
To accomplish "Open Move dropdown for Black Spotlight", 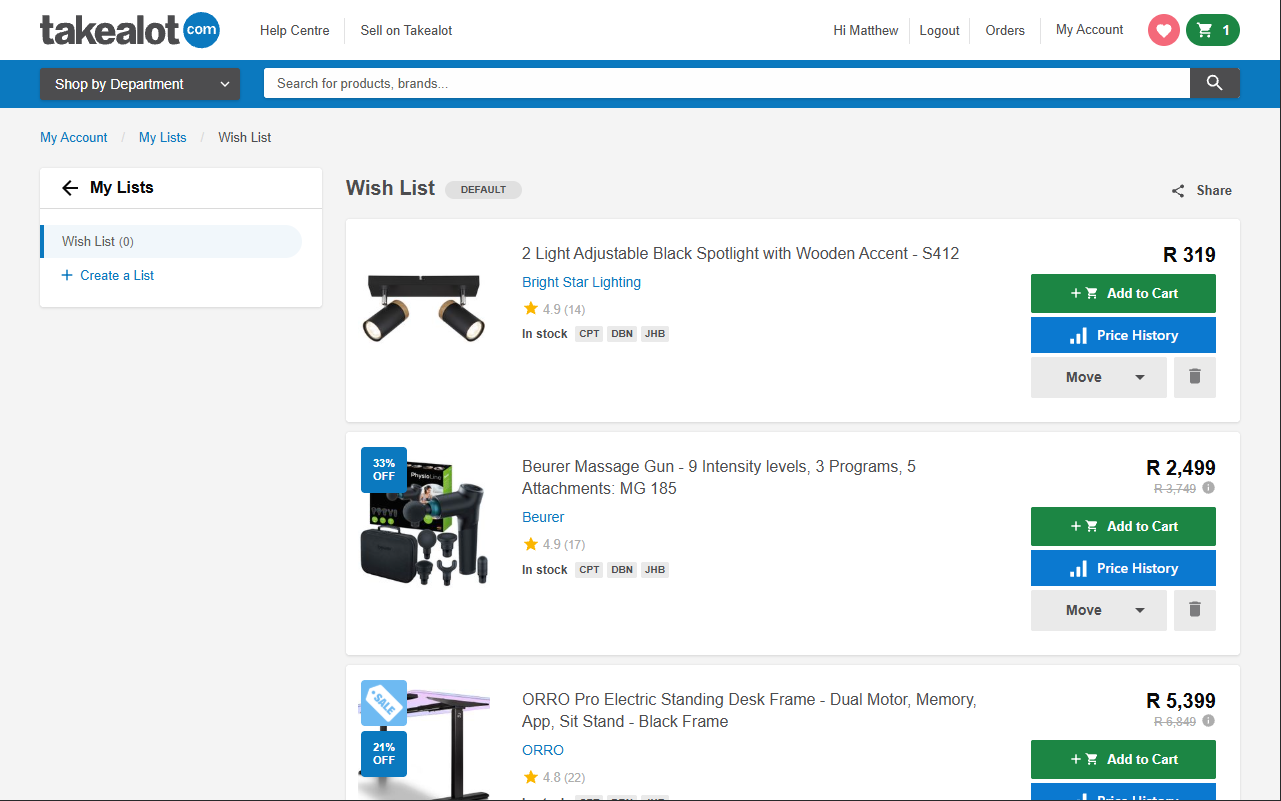I will 1099,377.
